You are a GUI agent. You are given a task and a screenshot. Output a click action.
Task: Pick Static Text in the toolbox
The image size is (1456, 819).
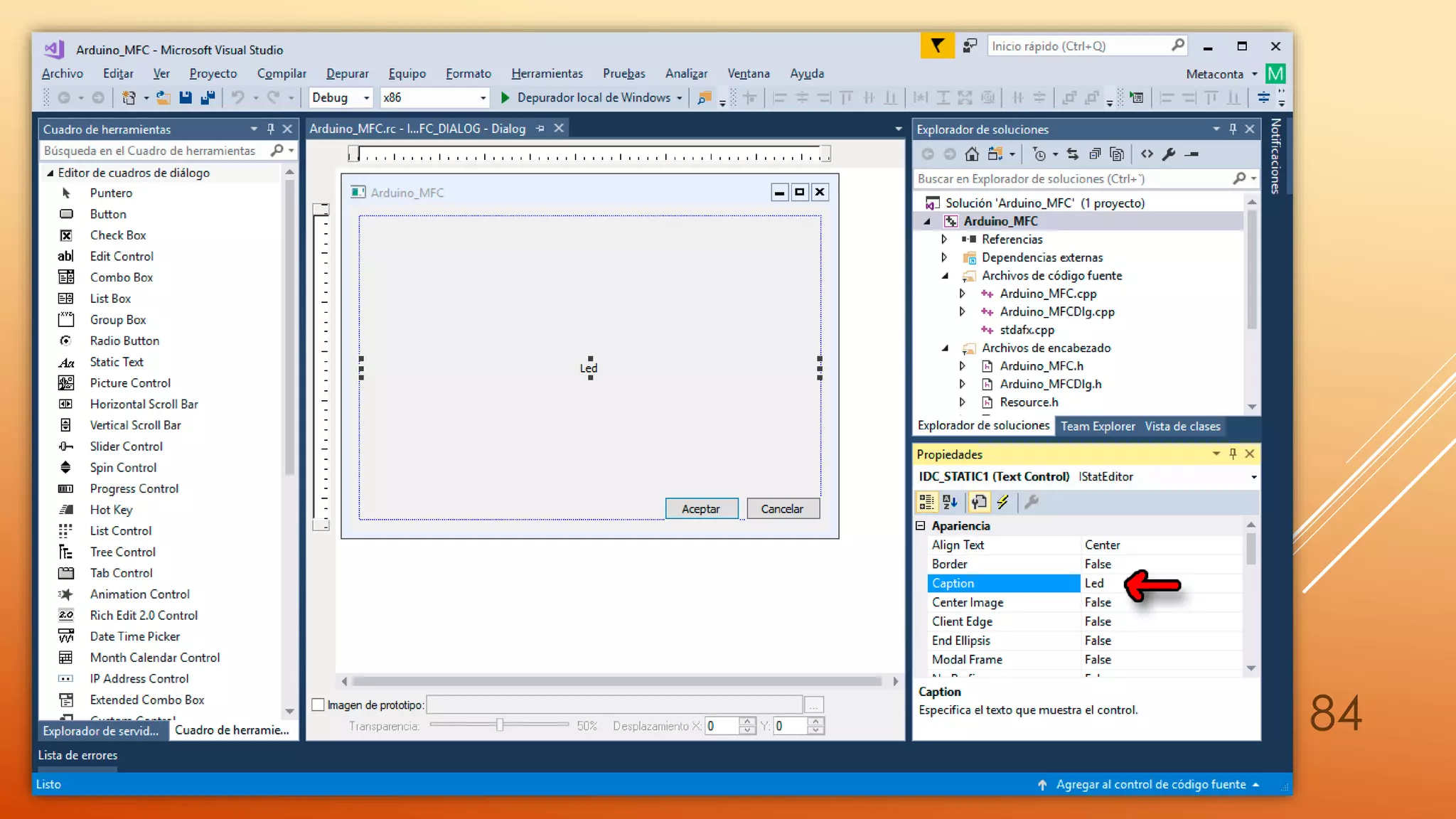point(117,362)
